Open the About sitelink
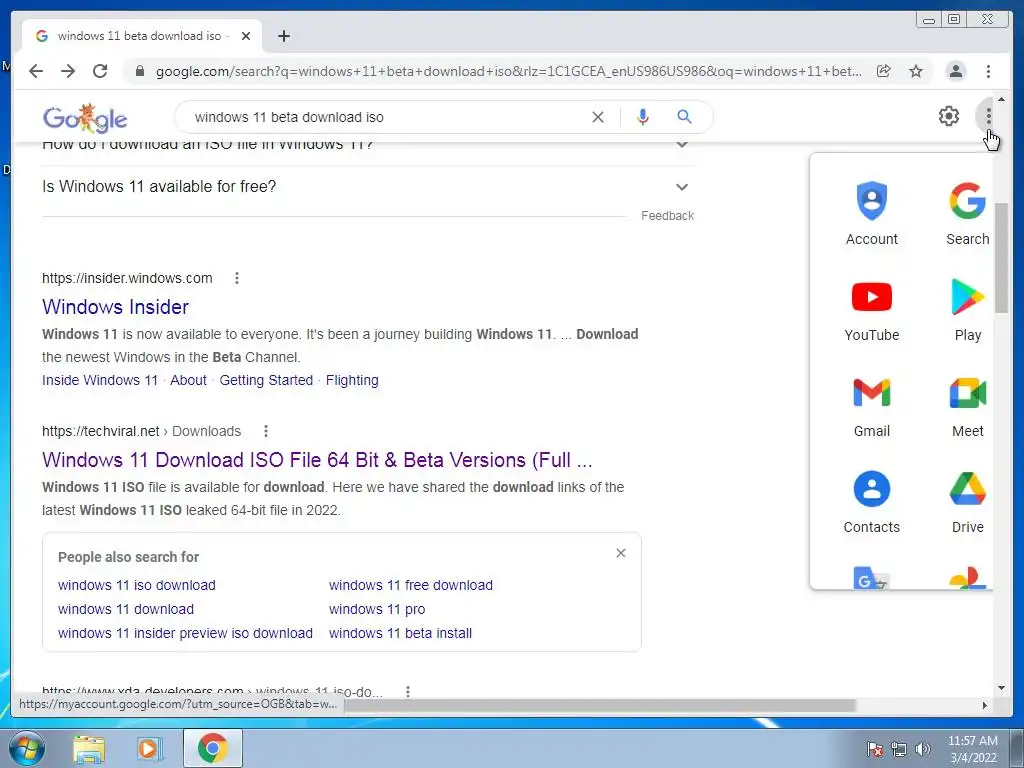1024x768 pixels. (188, 380)
